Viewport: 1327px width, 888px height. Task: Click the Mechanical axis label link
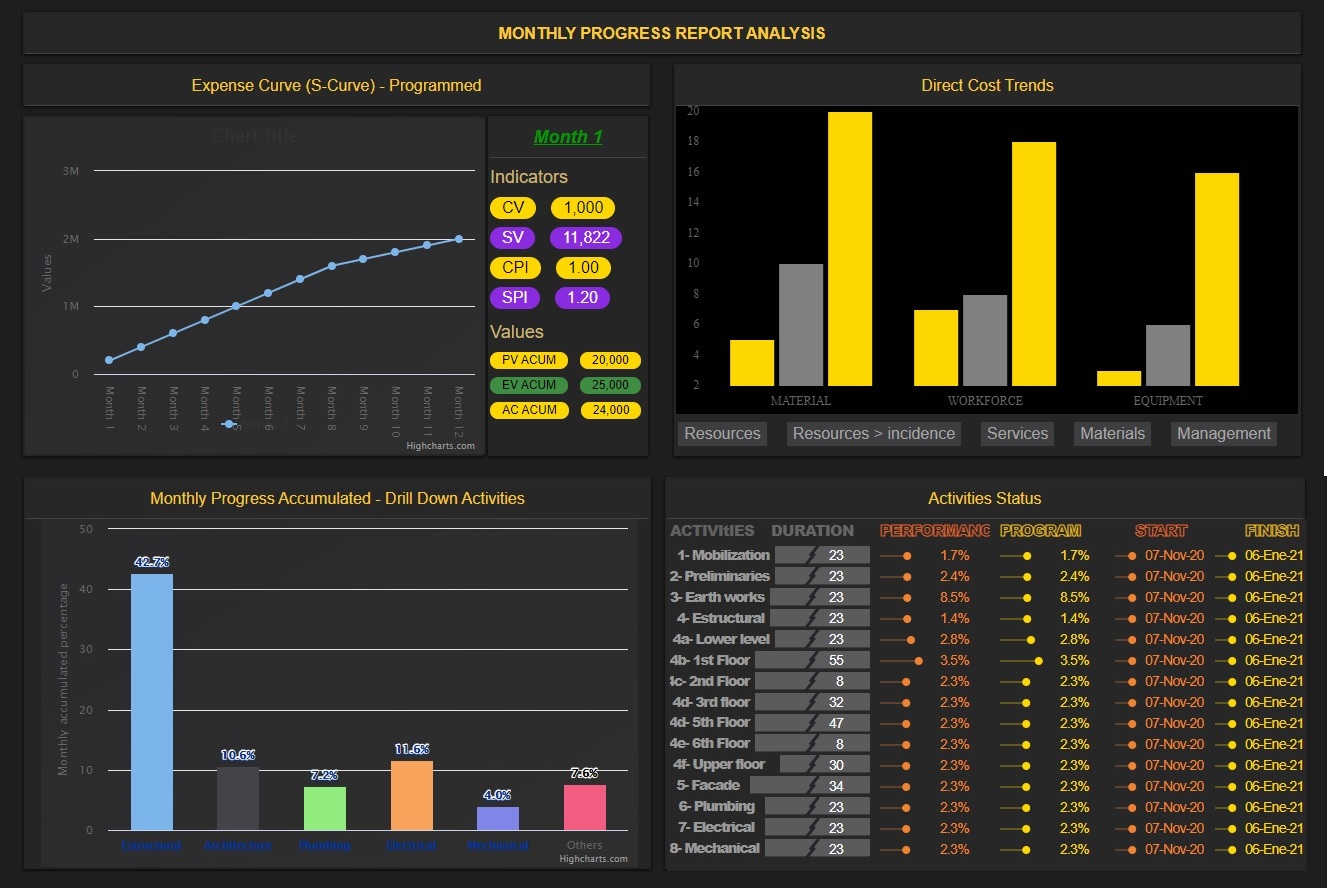tap(497, 845)
